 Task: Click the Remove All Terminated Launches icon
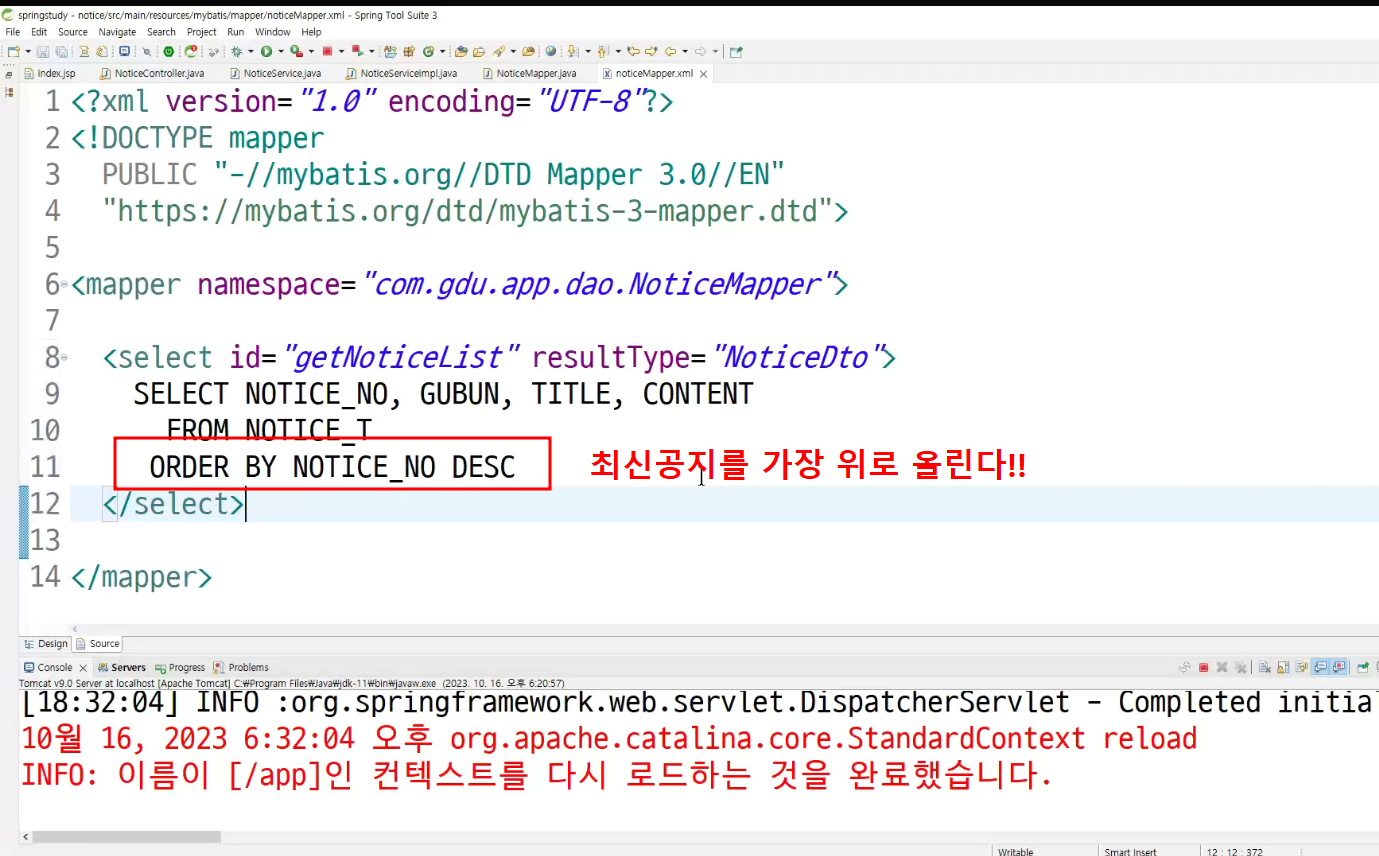[x=1240, y=667]
